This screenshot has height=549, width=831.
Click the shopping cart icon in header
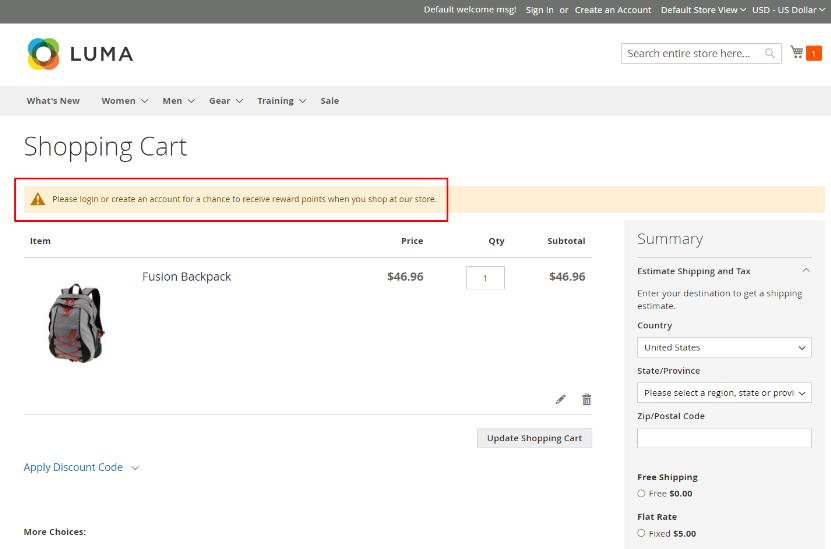pyautogui.click(x=797, y=52)
